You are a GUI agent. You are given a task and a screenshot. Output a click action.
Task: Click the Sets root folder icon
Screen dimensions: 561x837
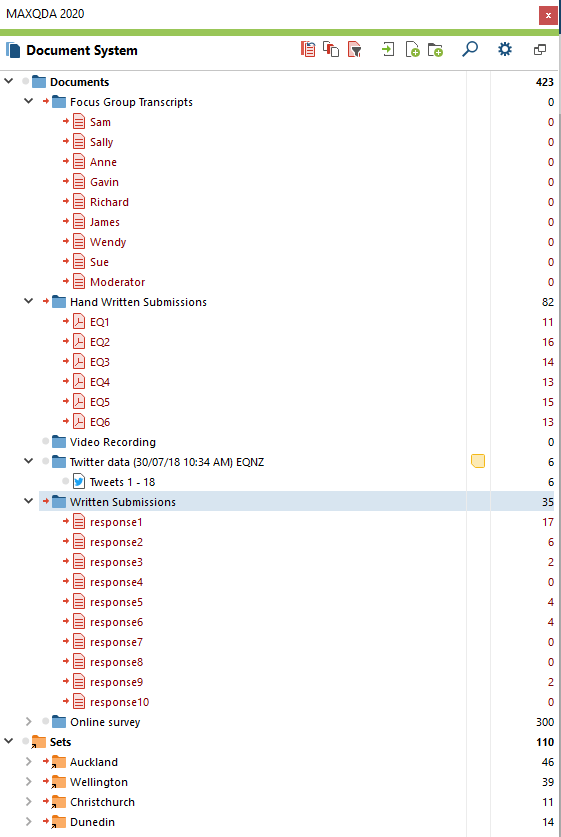[x=38, y=742]
